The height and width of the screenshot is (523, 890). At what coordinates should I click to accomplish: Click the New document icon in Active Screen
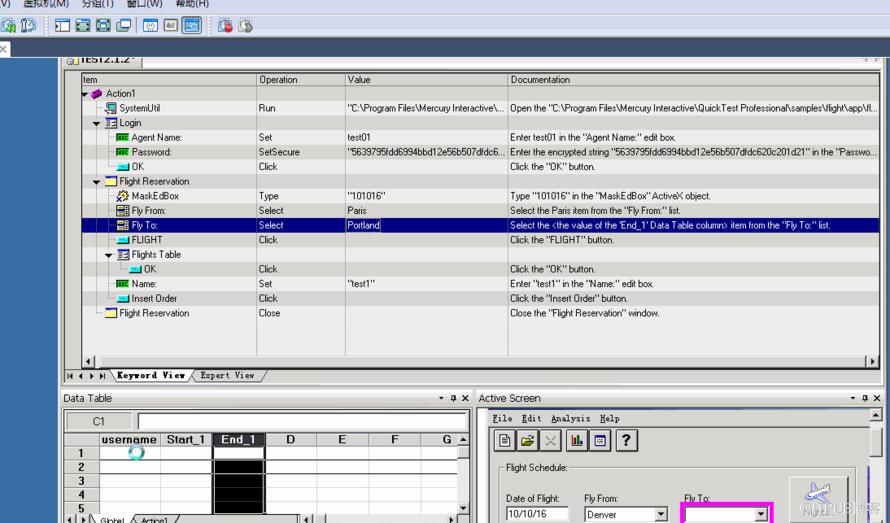point(505,440)
